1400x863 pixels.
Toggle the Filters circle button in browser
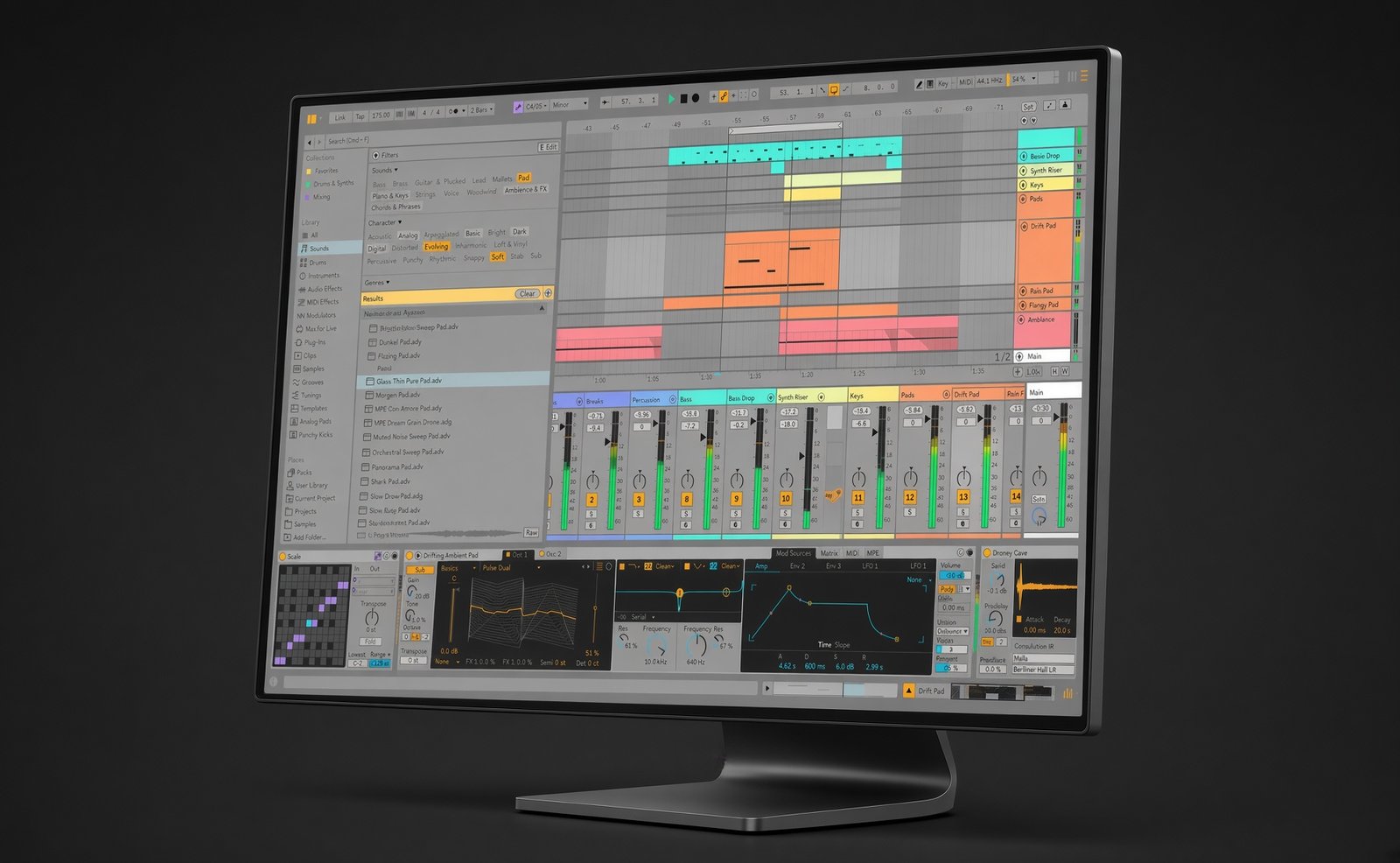tap(376, 155)
